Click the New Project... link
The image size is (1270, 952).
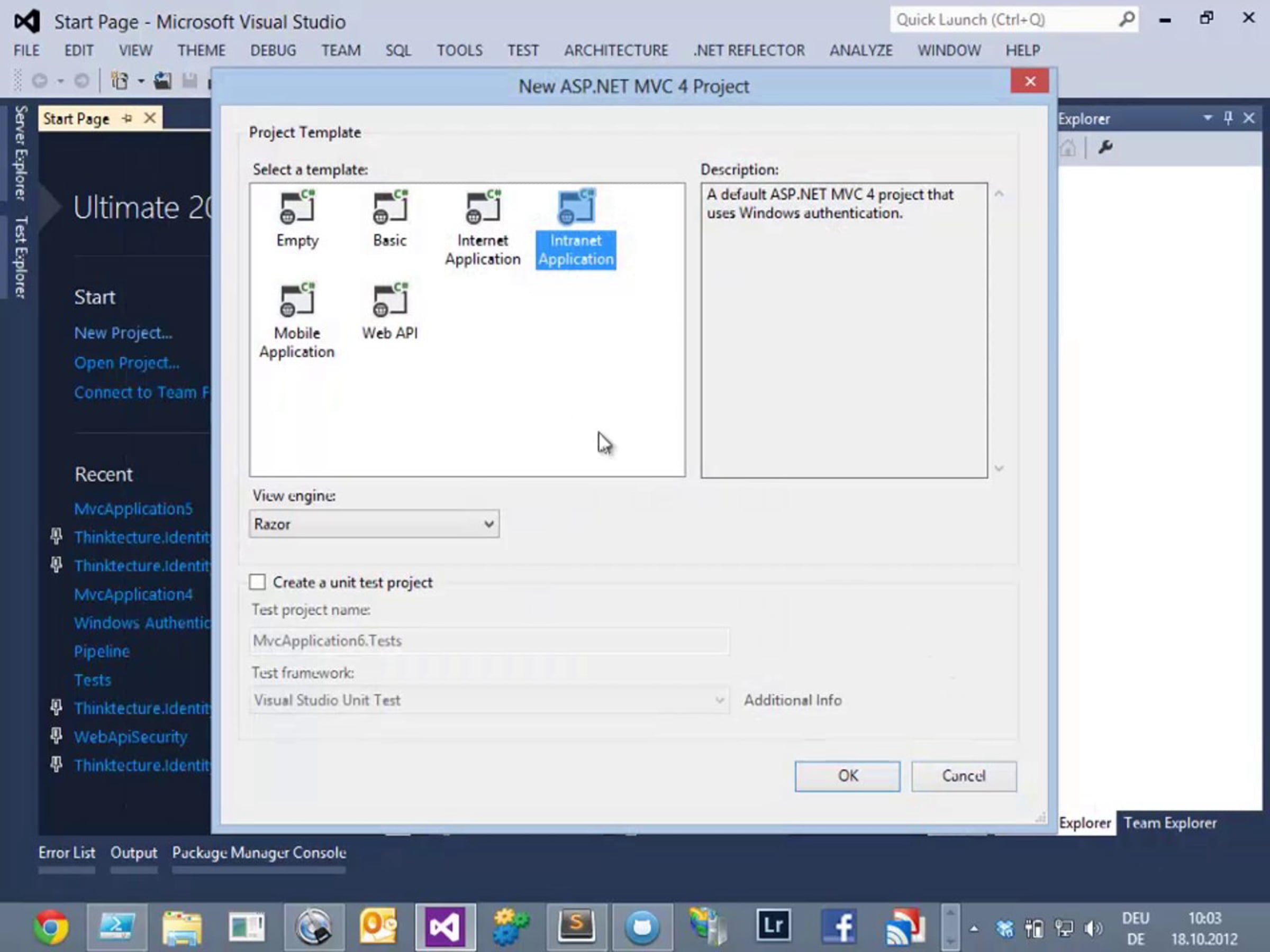(x=123, y=333)
